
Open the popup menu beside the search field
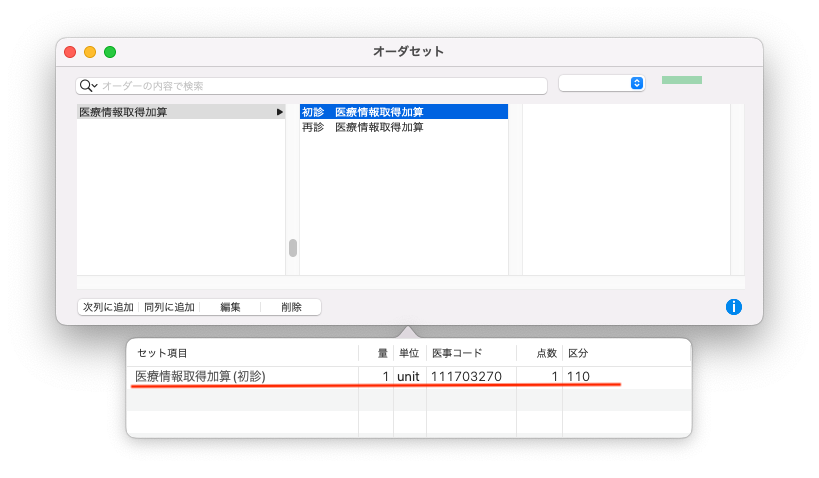pyautogui.click(x=601, y=83)
